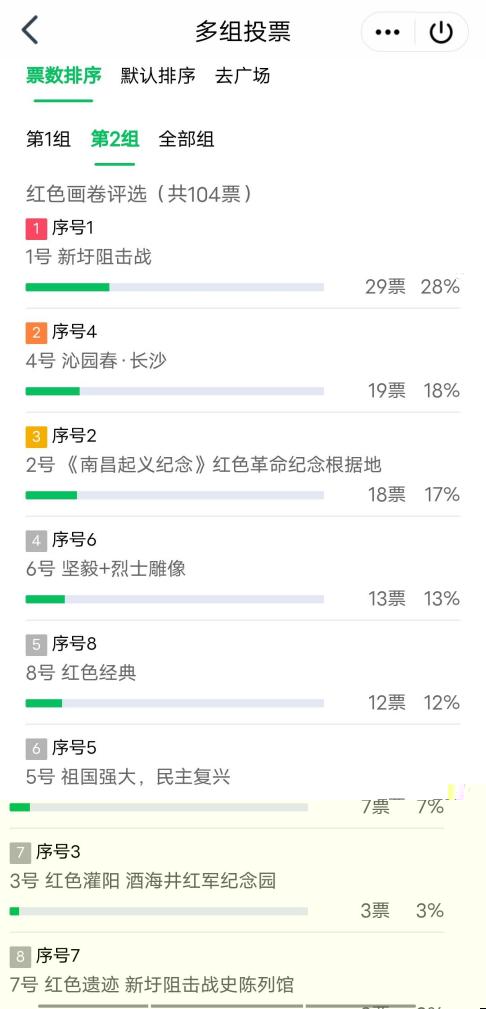Tap the gray rank 6 badge
This screenshot has height=1009, width=486.
click(x=36, y=748)
